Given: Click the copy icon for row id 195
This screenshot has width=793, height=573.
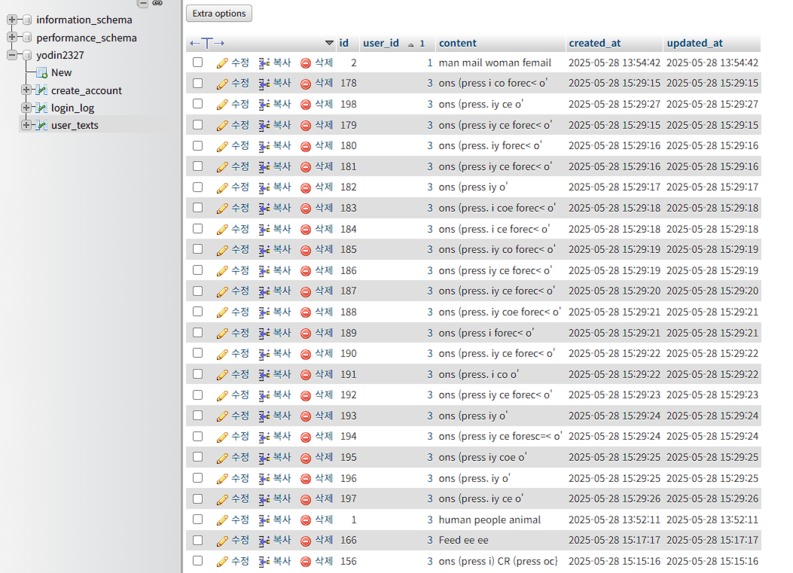Looking at the screenshot, I should pos(264,458).
